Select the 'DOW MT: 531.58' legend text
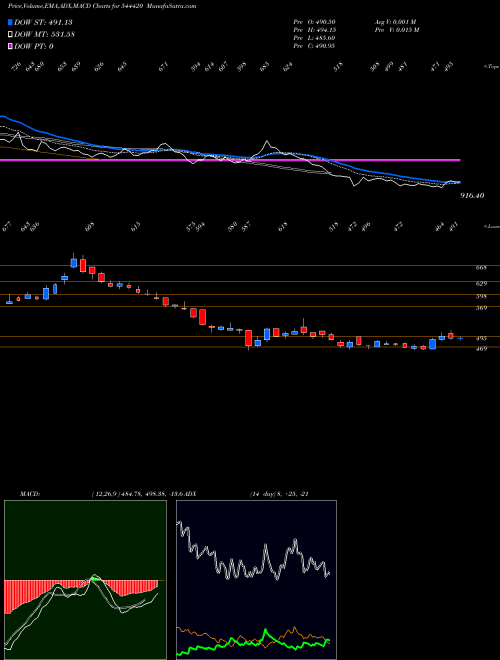Viewport: 500px width, 660px height. (45, 35)
